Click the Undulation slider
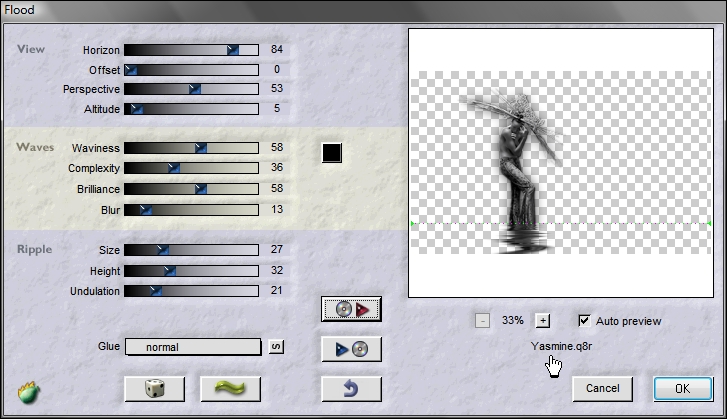This screenshot has height=419, width=727. (x=191, y=291)
